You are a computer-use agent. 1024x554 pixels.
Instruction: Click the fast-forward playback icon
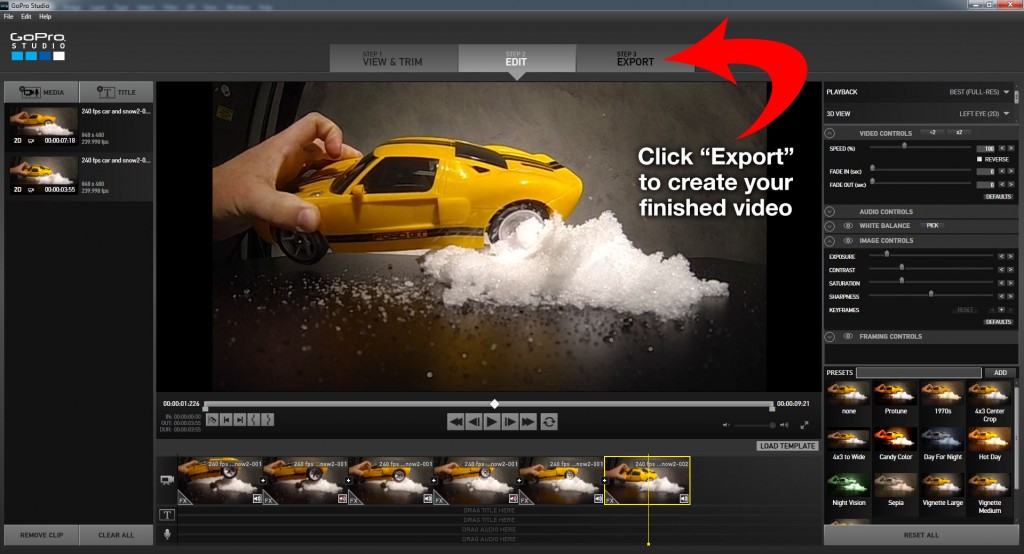(528, 422)
